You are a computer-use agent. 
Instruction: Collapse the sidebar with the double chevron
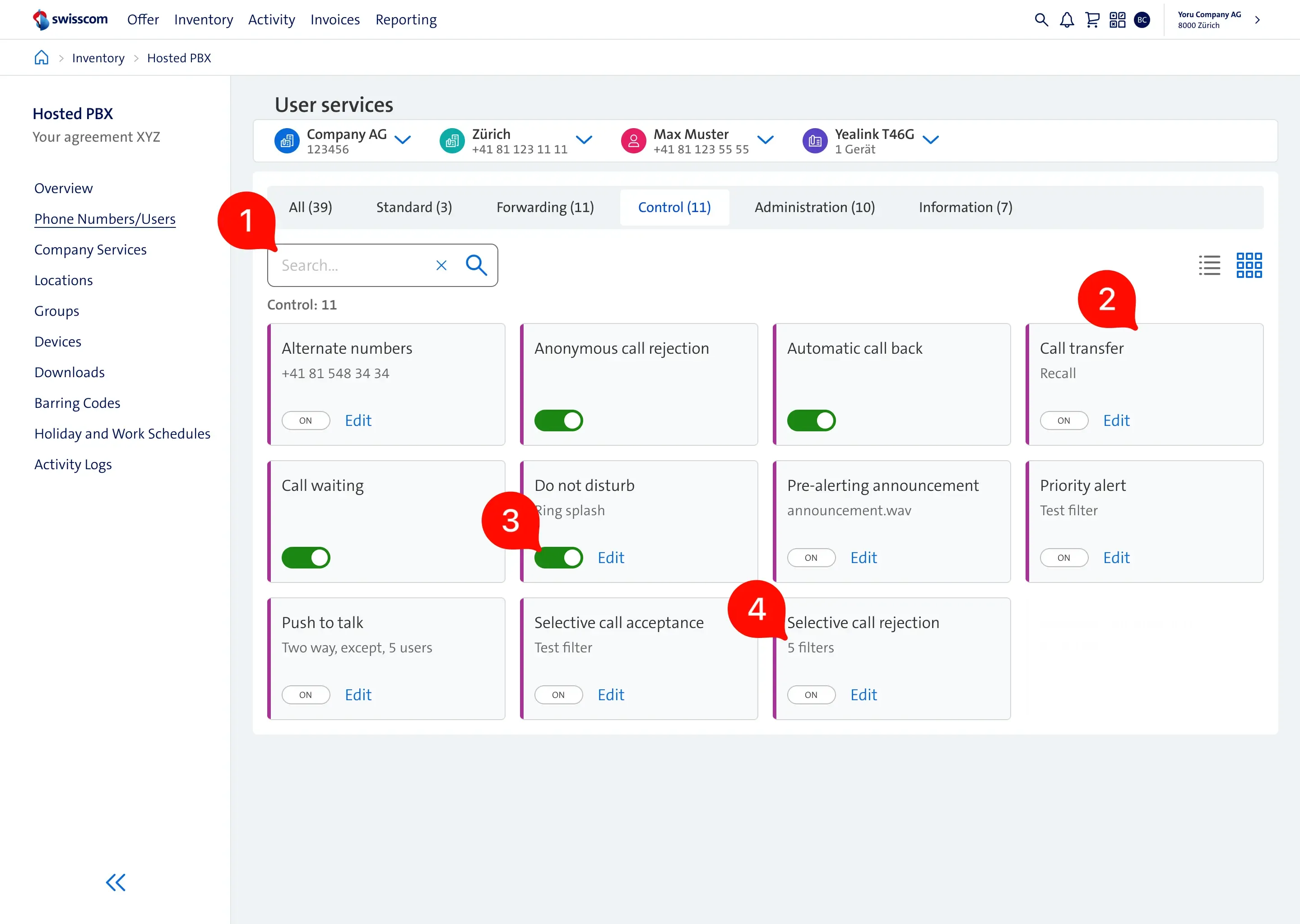pyautogui.click(x=116, y=882)
